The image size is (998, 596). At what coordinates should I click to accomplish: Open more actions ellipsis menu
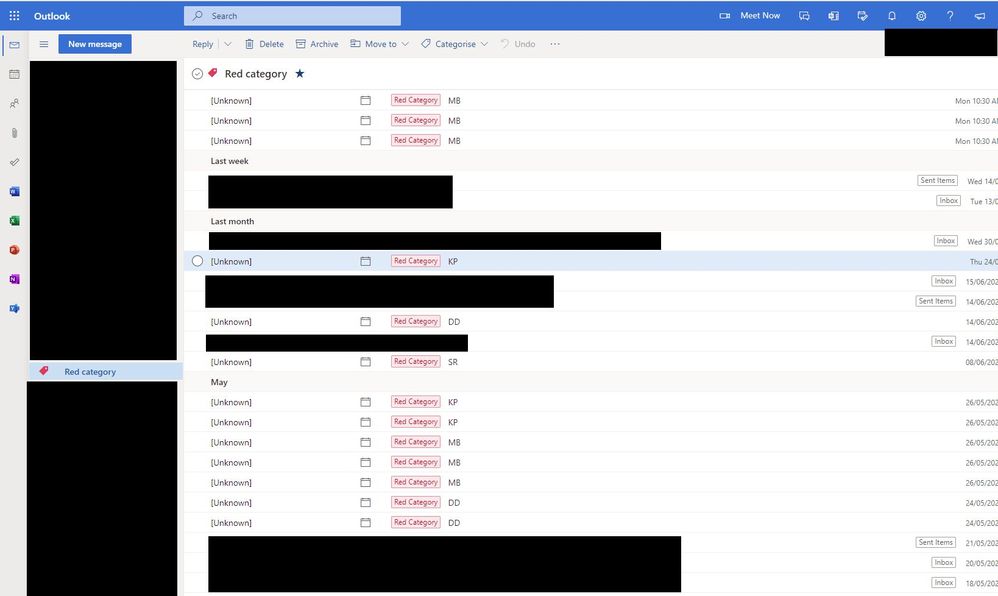(555, 44)
